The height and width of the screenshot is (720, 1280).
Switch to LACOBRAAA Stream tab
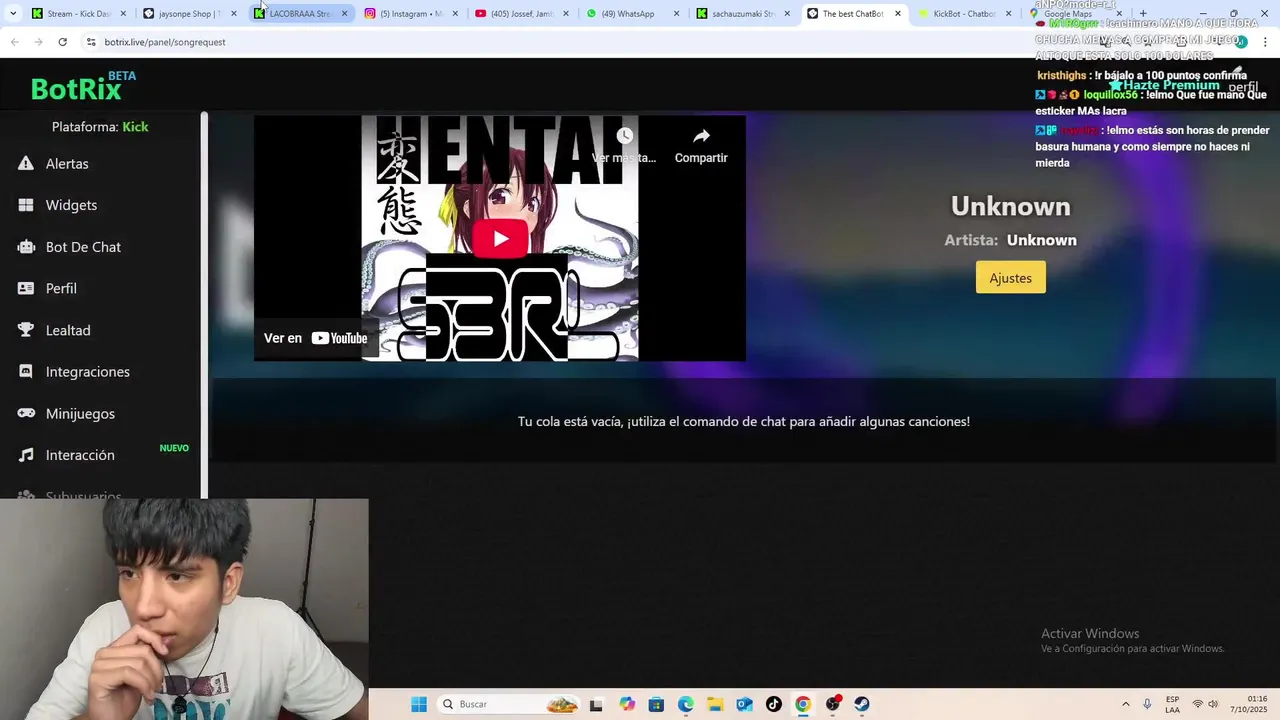click(x=299, y=14)
